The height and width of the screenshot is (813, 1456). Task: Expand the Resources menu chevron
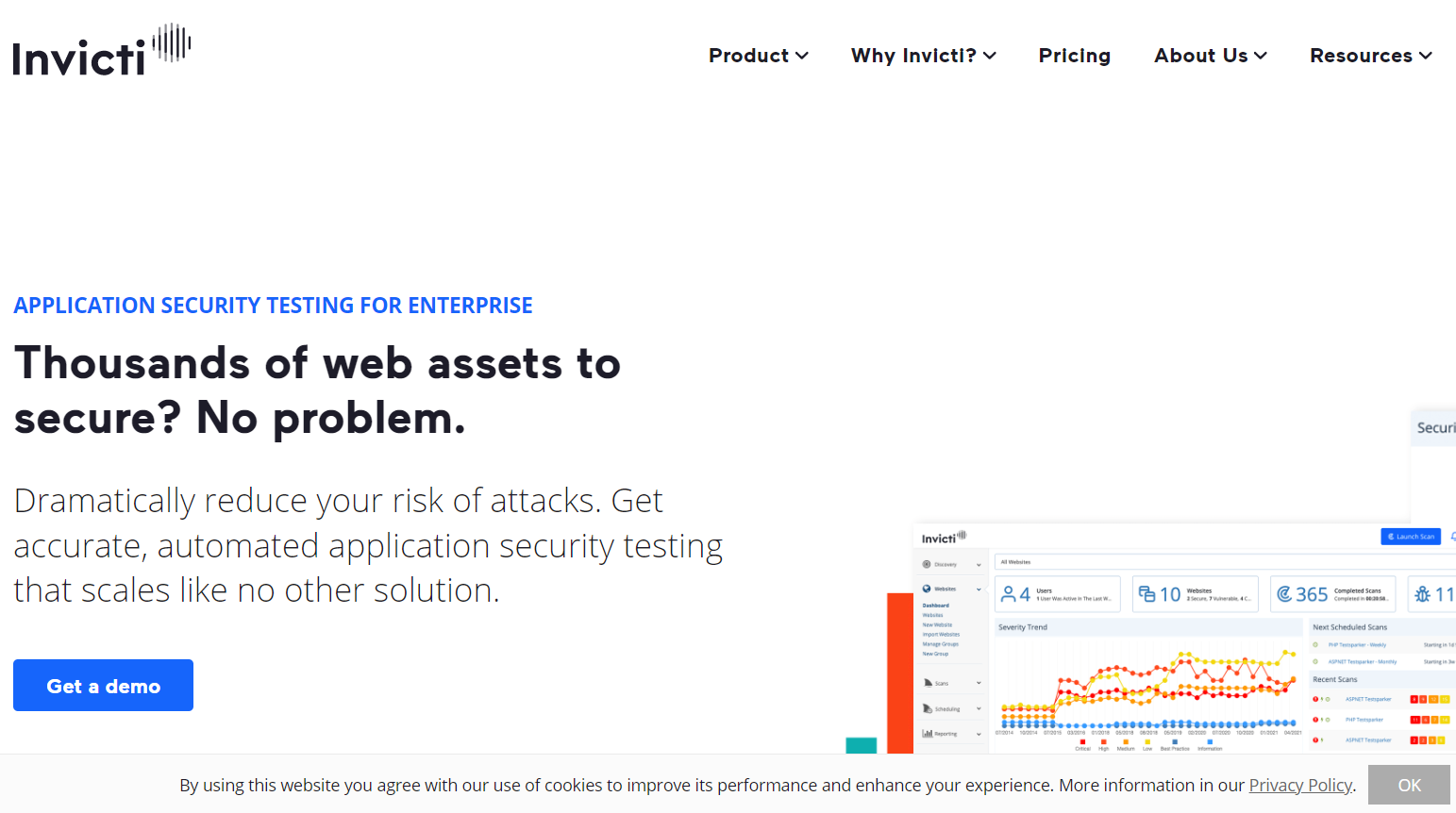click(x=1426, y=56)
